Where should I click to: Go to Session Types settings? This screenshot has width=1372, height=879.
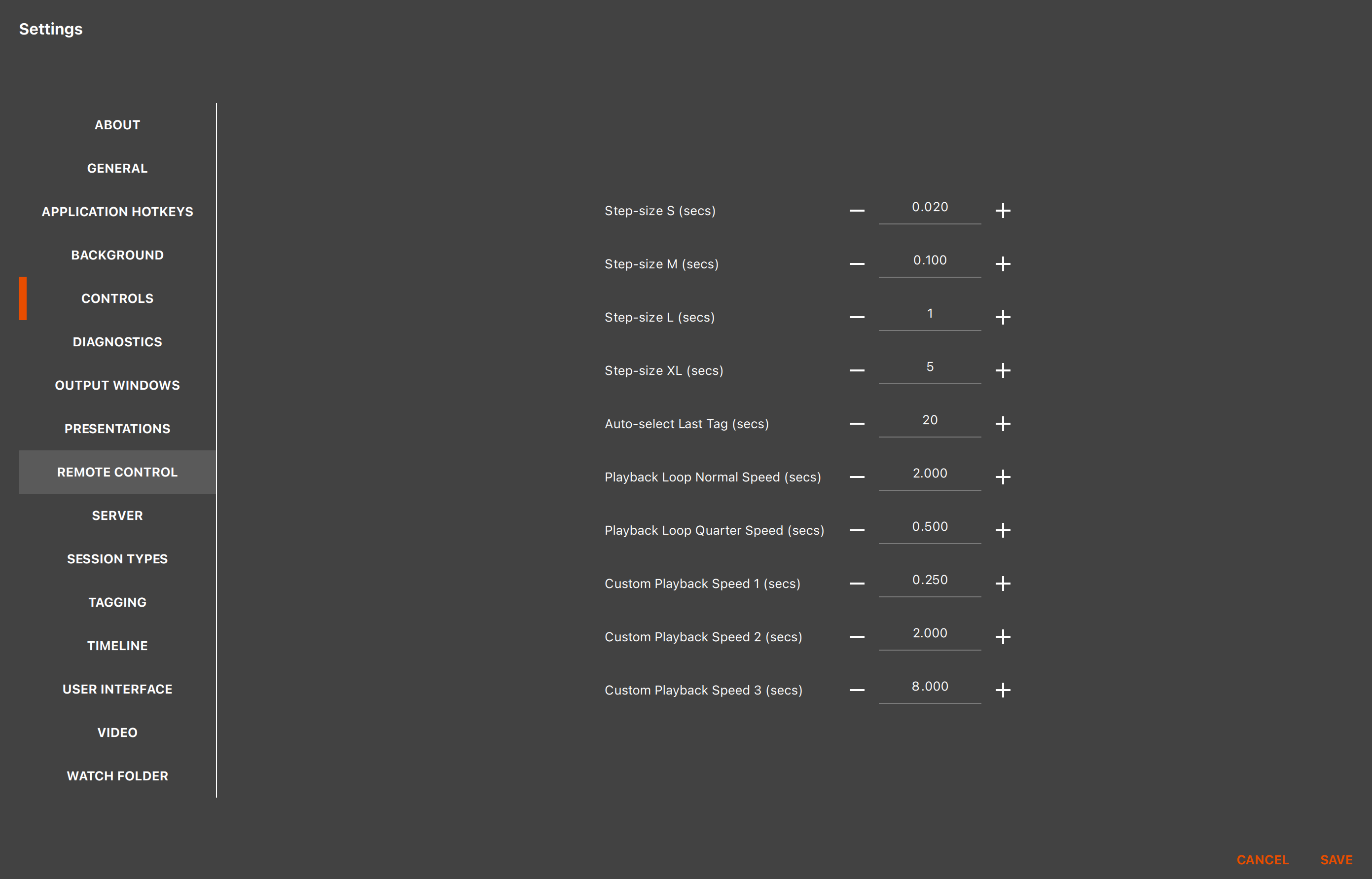[117, 559]
